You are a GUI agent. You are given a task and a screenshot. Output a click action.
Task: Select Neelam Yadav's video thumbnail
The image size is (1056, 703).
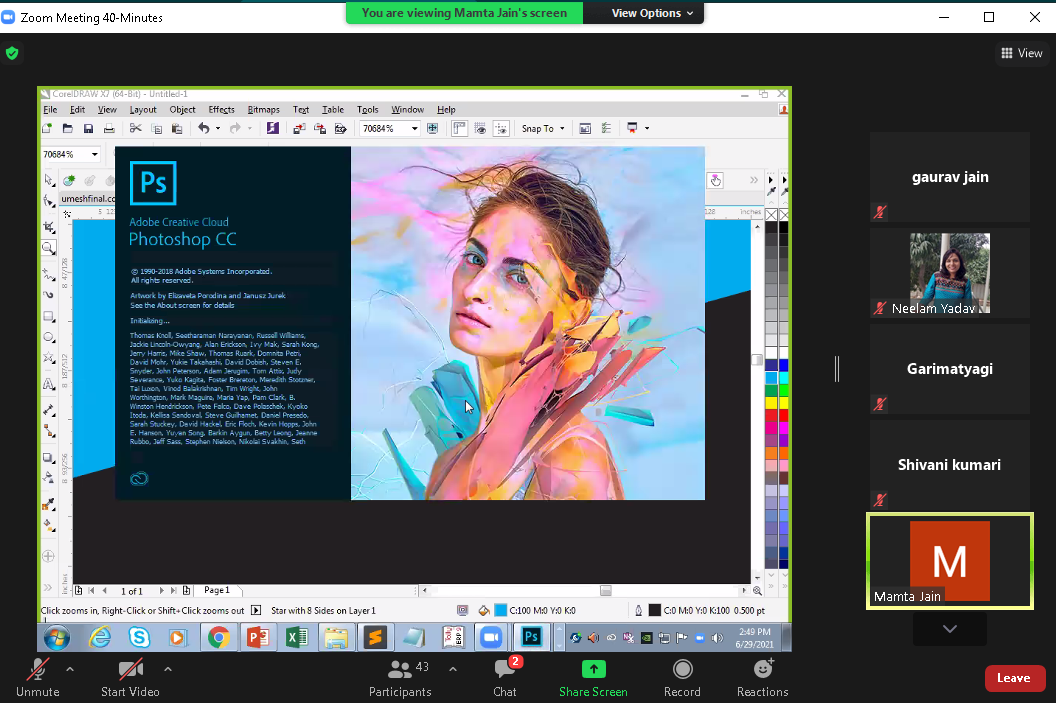coord(950,273)
